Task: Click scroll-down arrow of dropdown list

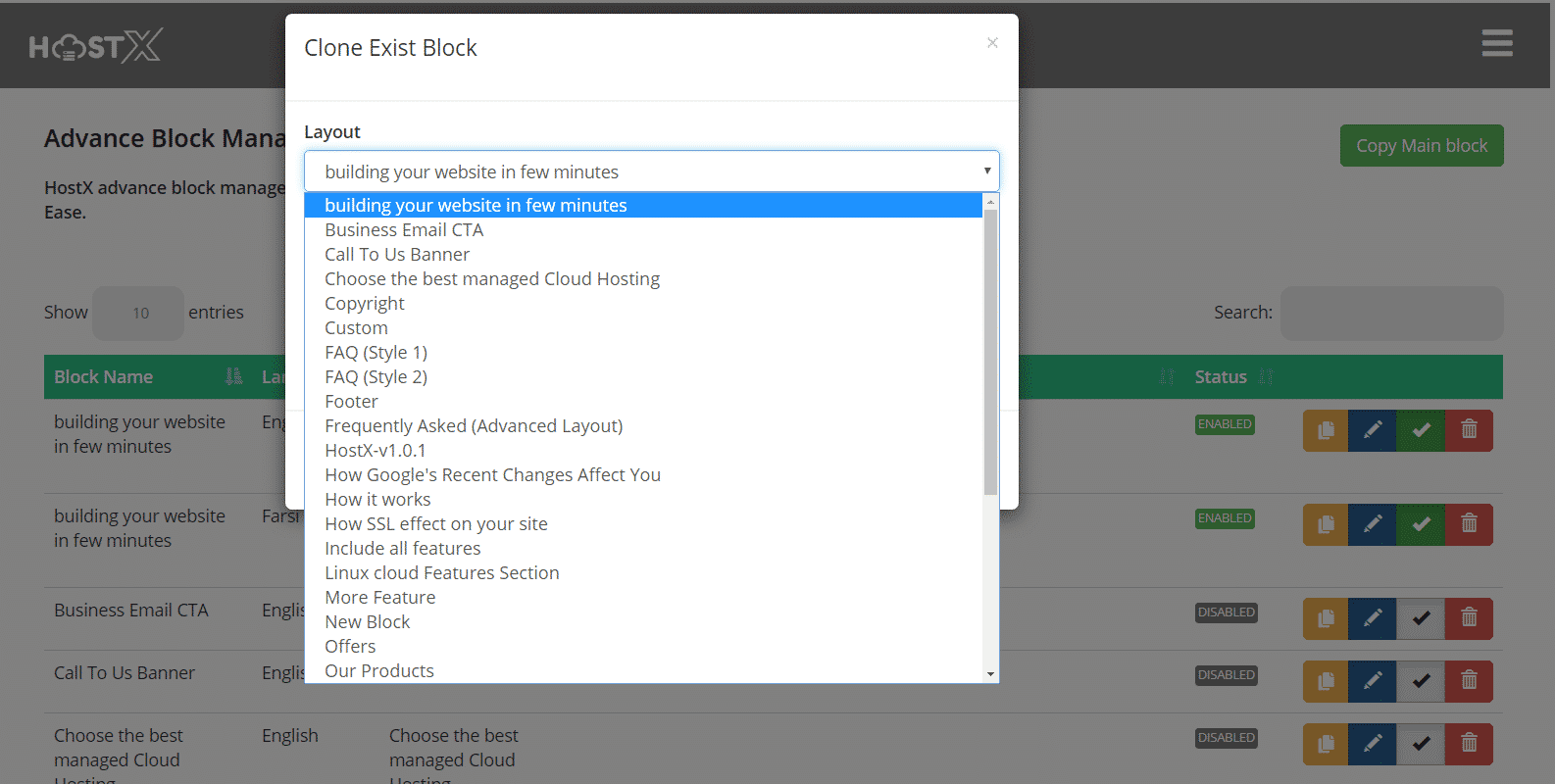Action: [x=990, y=673]
